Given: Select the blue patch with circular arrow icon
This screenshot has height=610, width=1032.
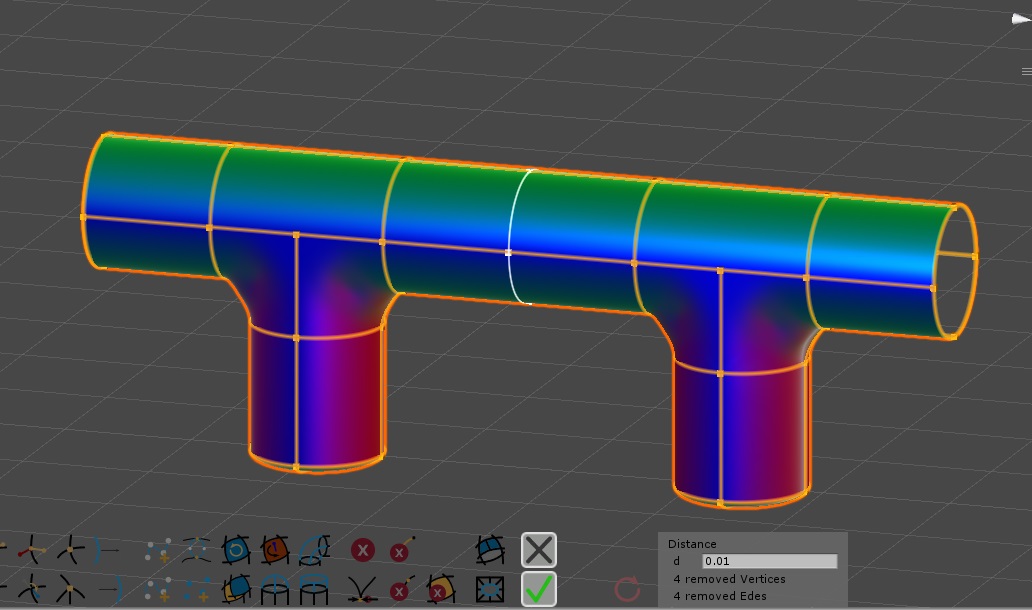Looking at the screenshot, I should pos(236,550).
